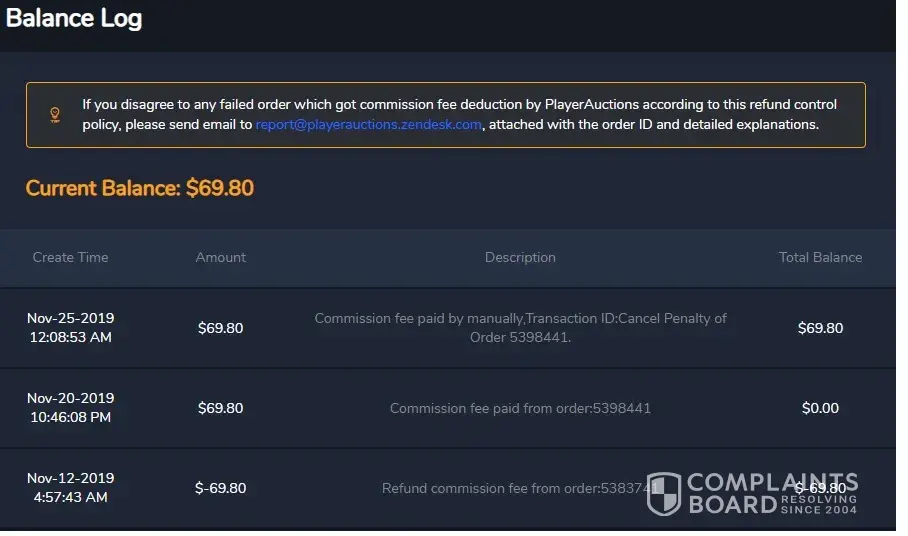Select the Nov-25-2019 12:08:53 AM timestamp

(70, 328)
